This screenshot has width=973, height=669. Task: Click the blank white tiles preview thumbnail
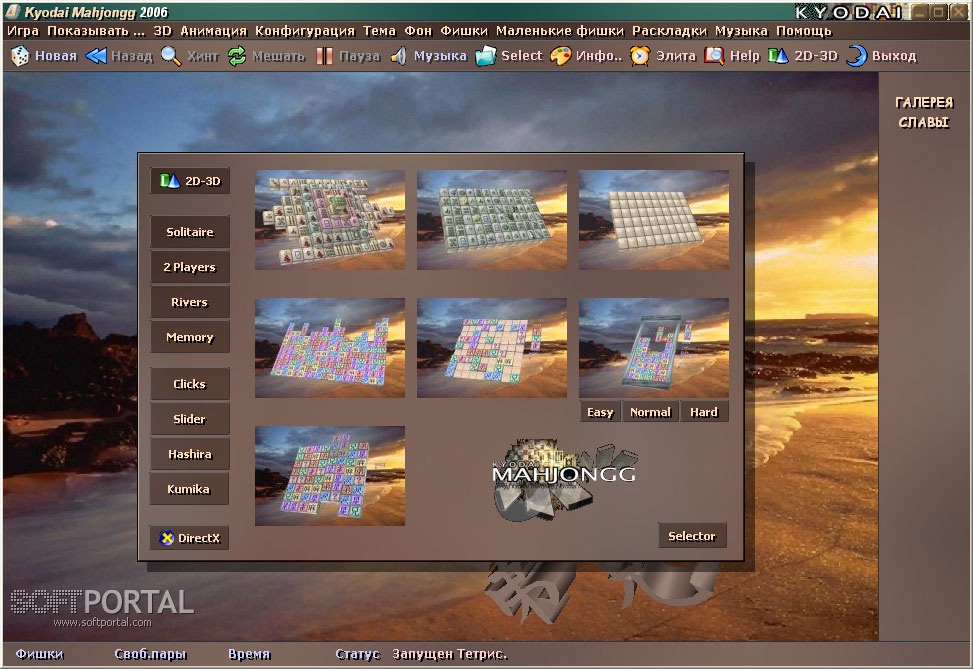pos(654,220)
